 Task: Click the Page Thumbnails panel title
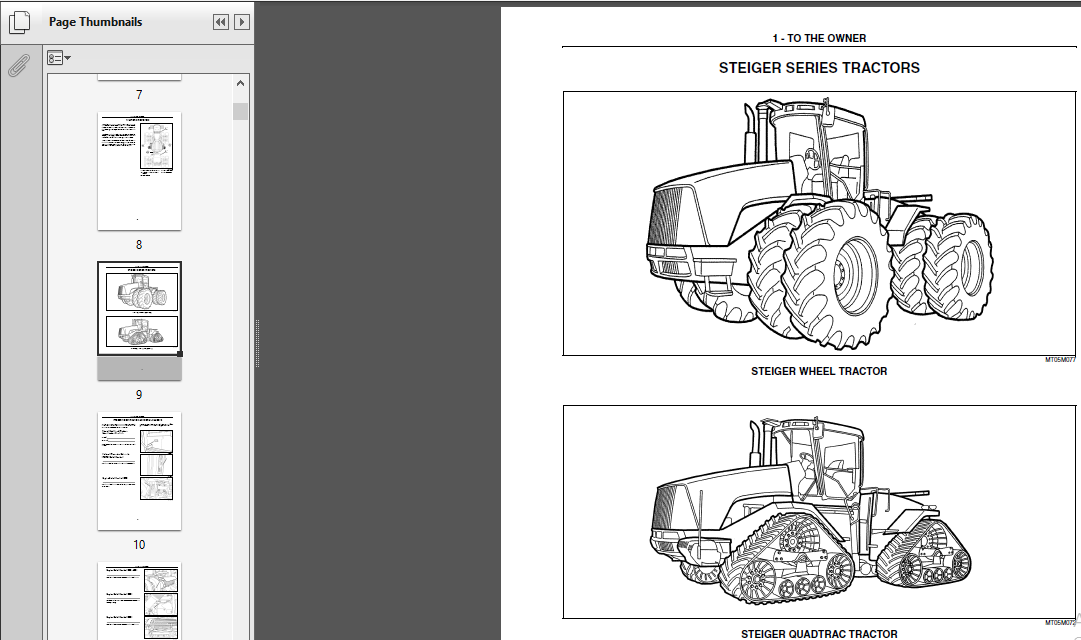(95, 22)
